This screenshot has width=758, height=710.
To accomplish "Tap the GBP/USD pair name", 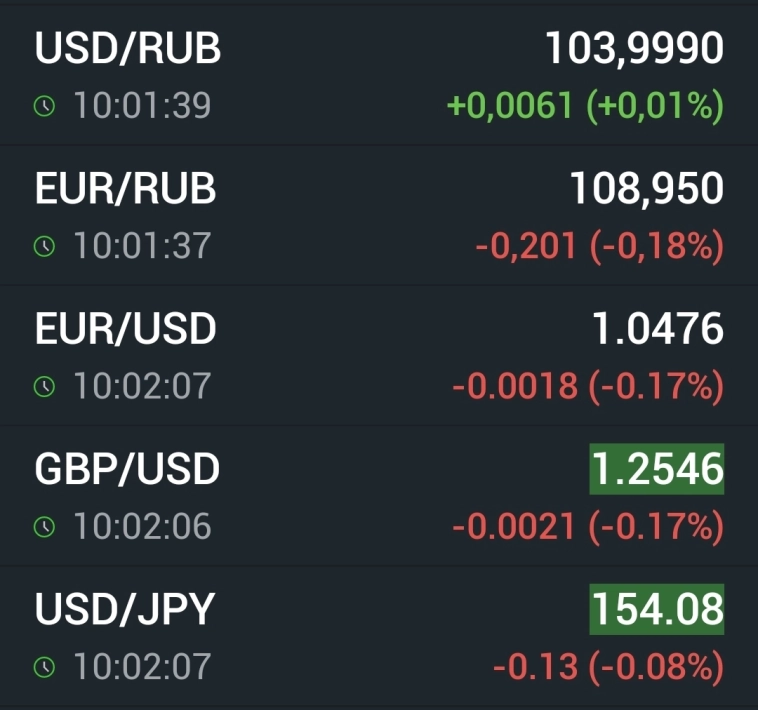I will point(127,469).
